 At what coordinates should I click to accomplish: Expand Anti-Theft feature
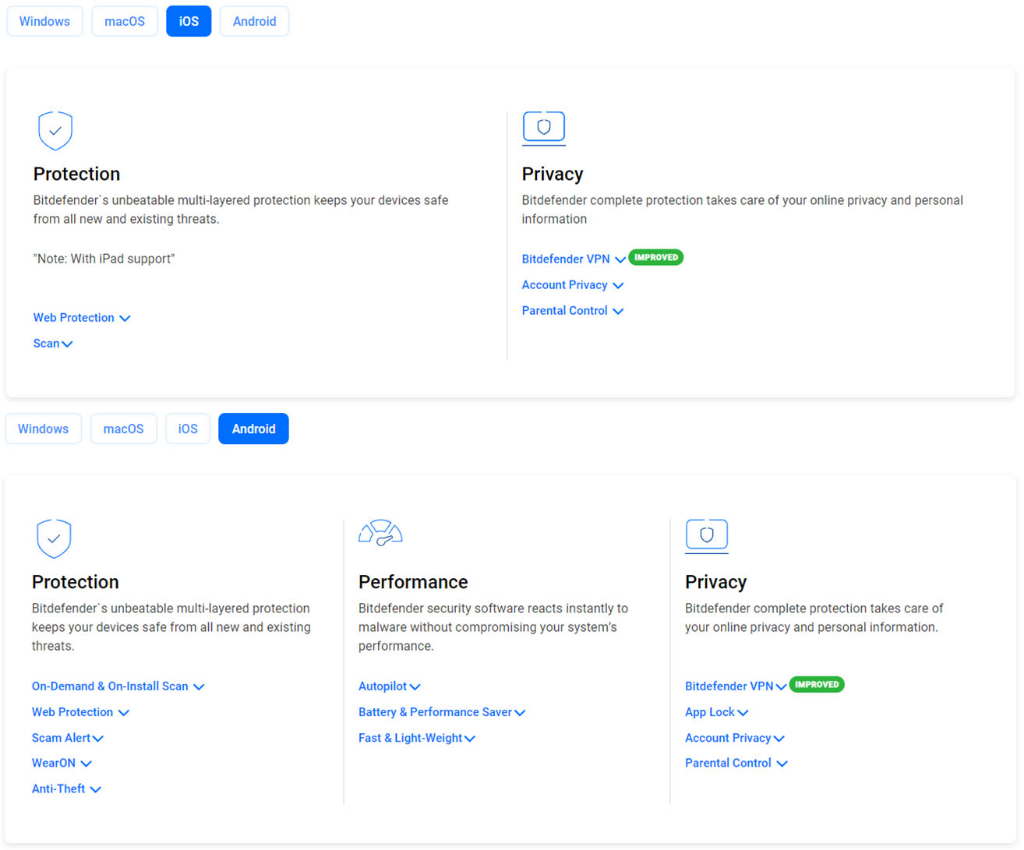[x=67, y=789]
